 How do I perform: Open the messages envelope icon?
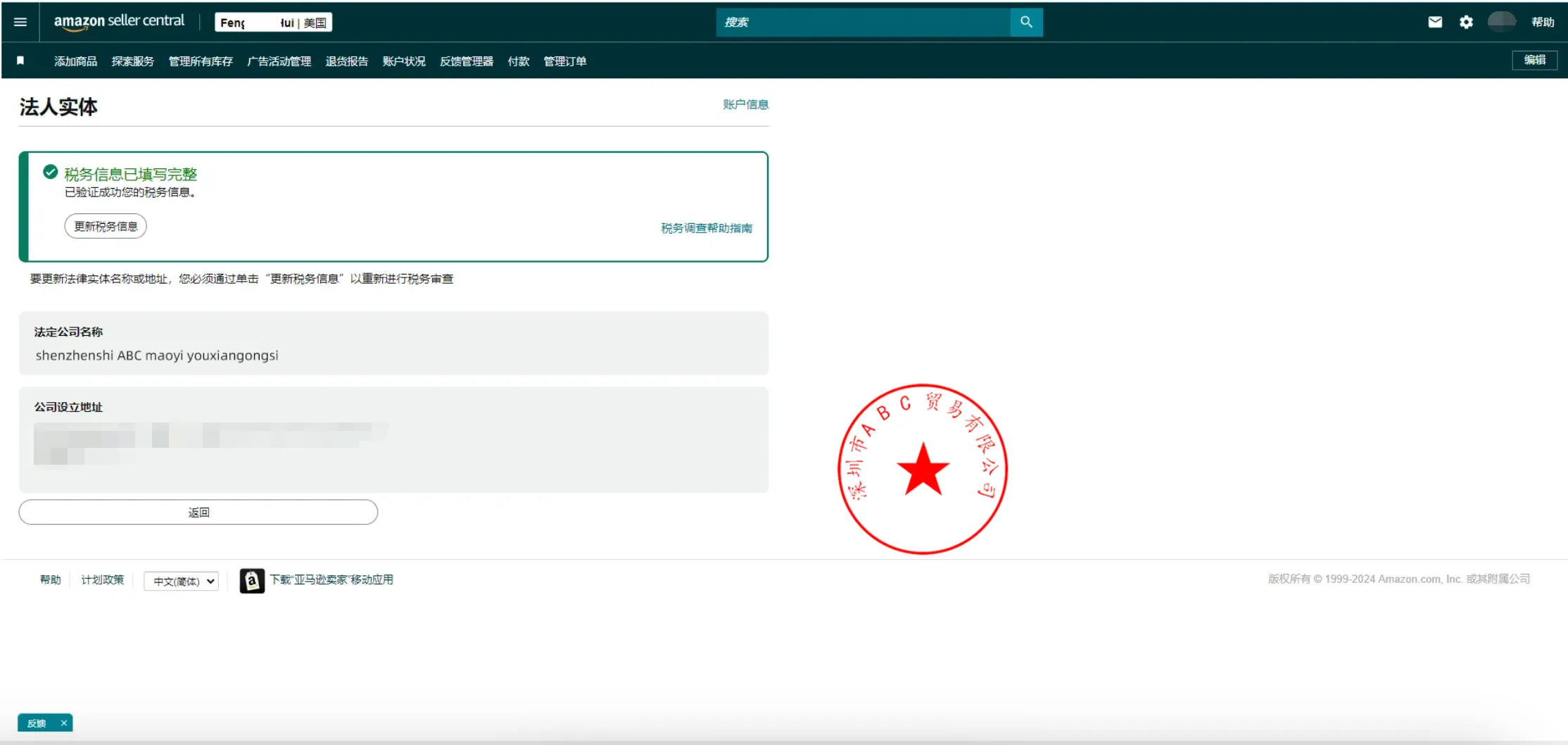1435,22
